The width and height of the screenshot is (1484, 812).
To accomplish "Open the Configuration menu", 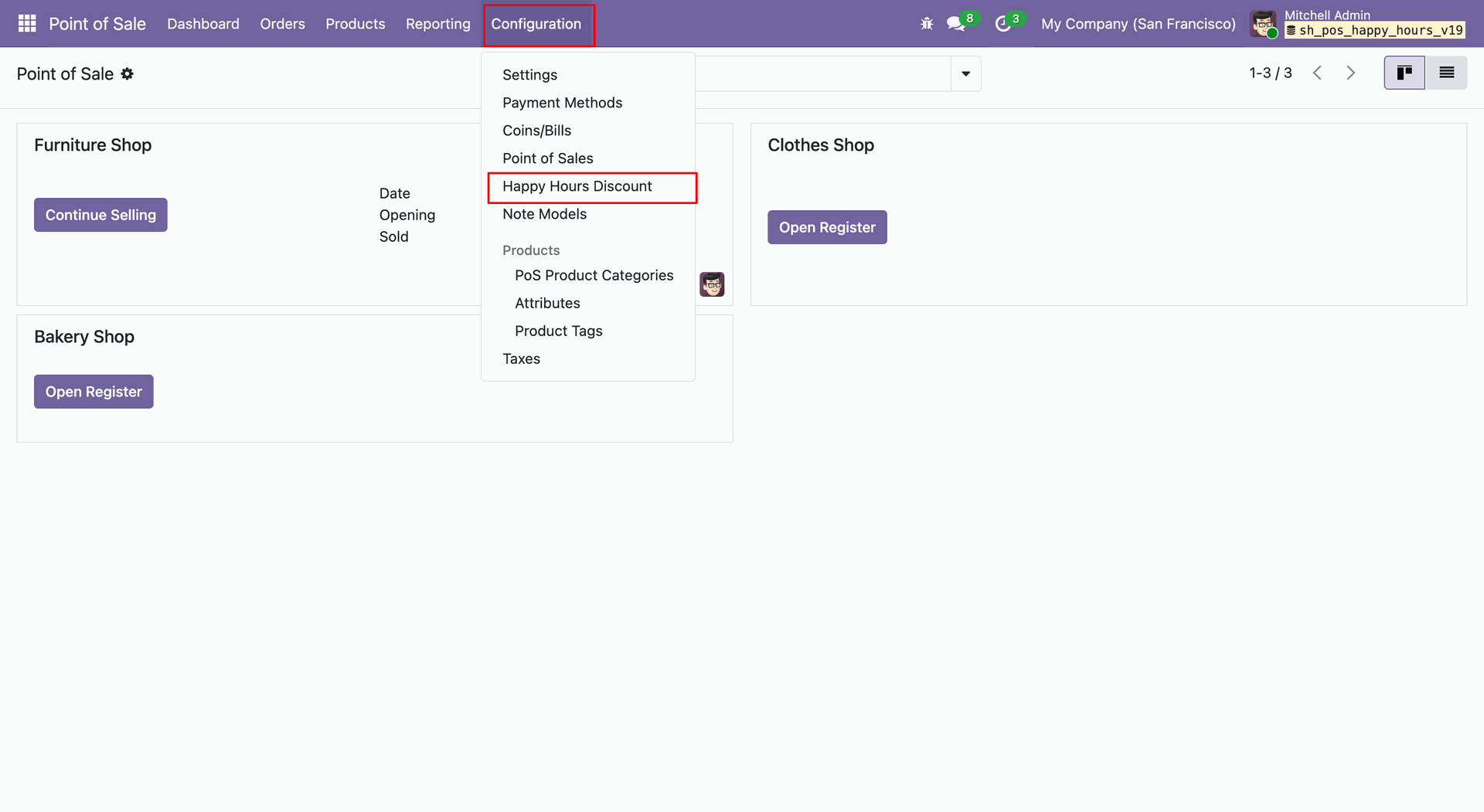I will (x=536, y=24).
